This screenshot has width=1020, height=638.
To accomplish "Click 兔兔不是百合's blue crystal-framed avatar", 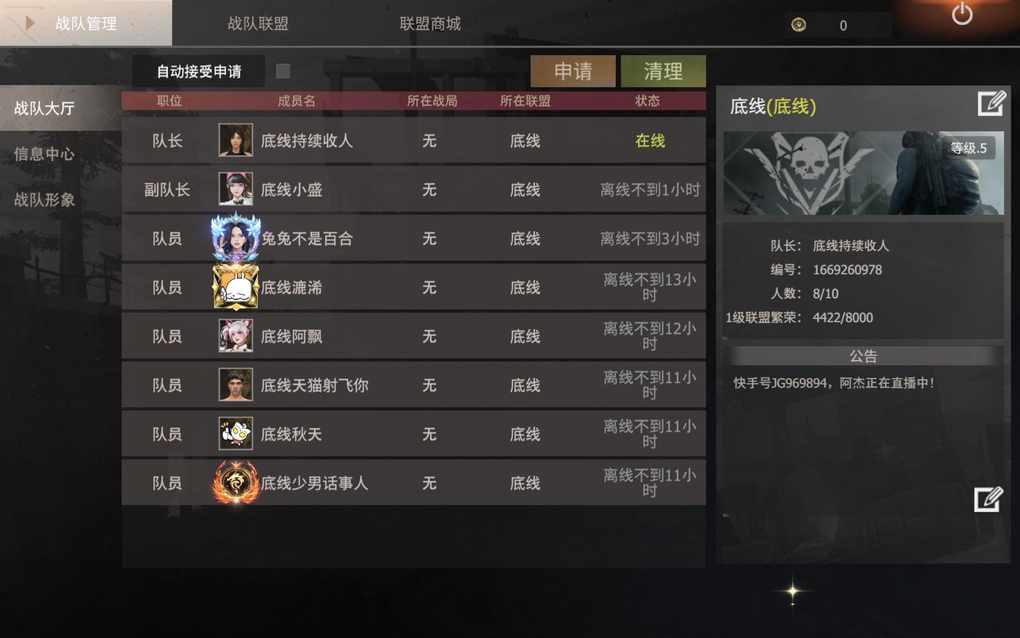I will 235,237.
